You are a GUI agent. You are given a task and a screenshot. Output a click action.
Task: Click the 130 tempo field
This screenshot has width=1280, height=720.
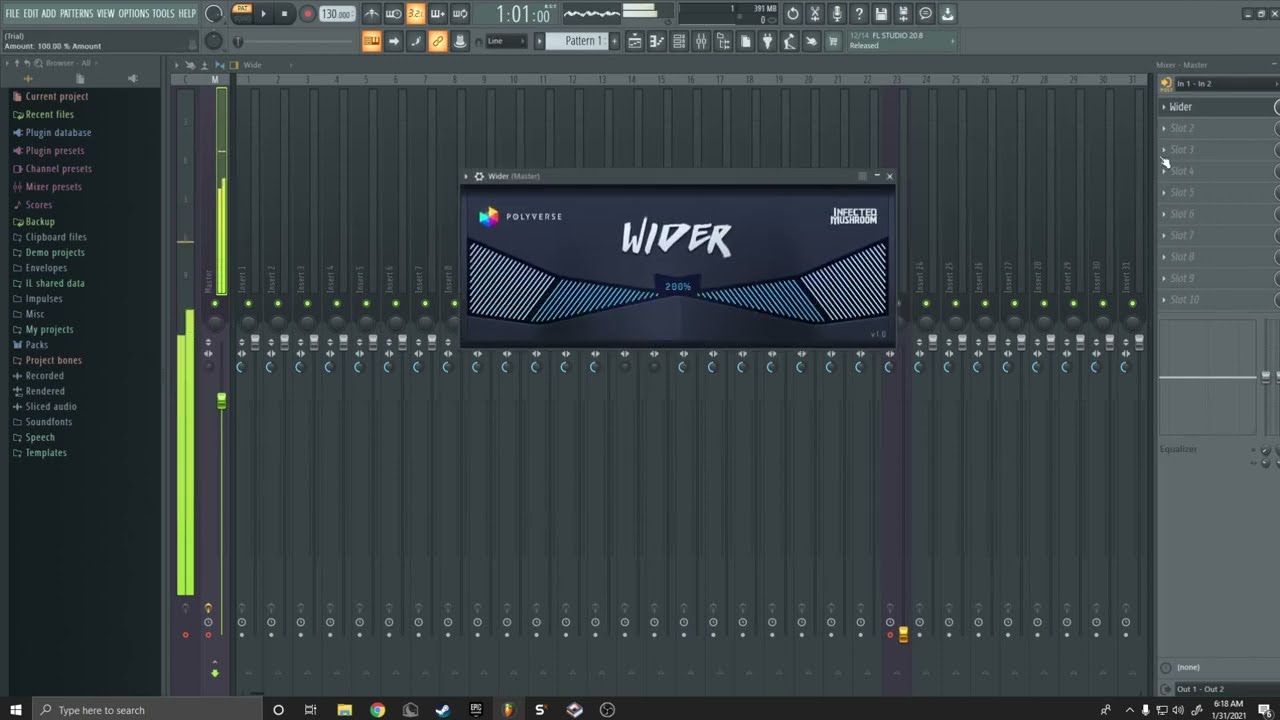click(x=337, y=14)
